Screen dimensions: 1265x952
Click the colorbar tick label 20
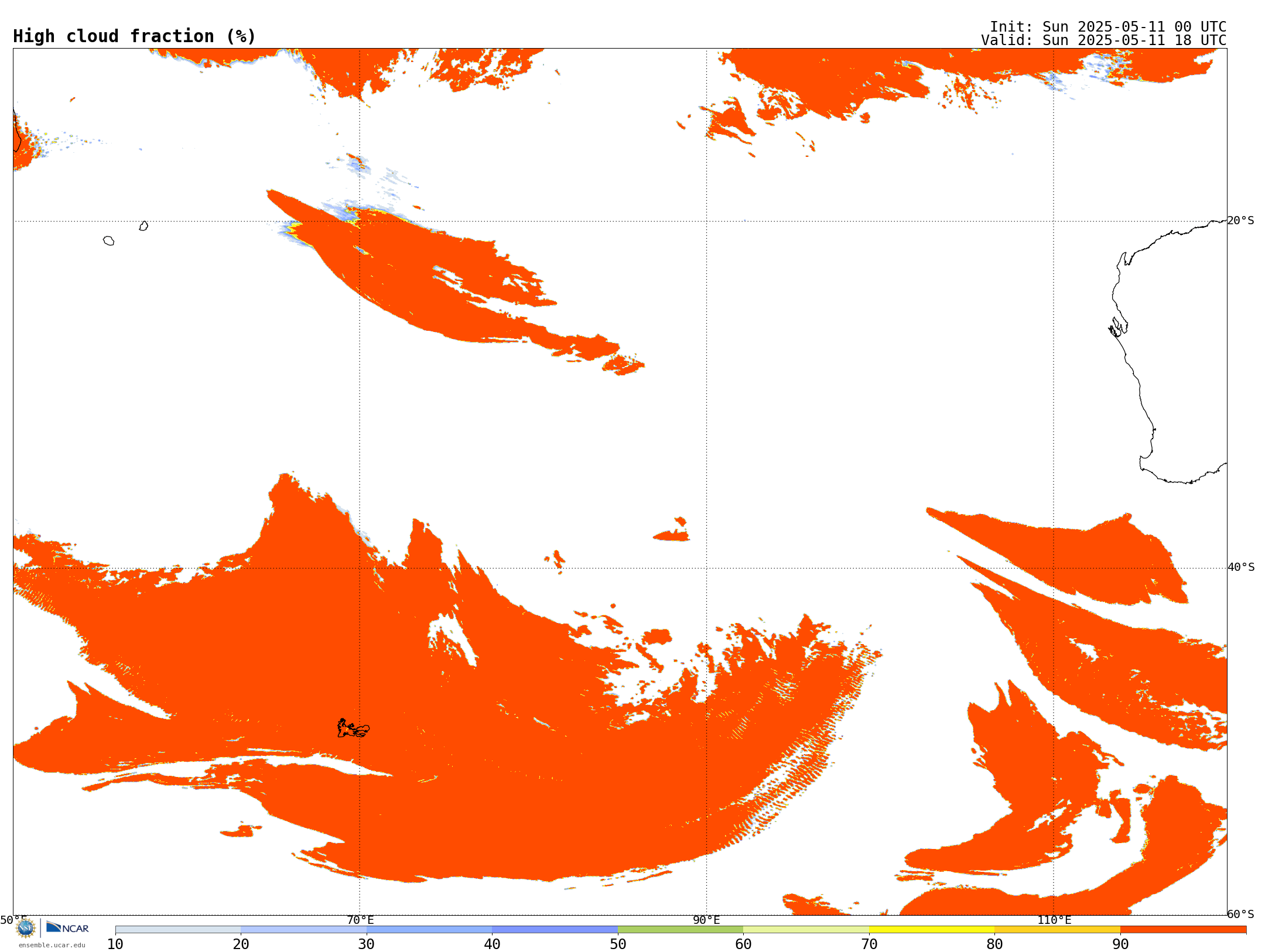[x=241, y=944]
